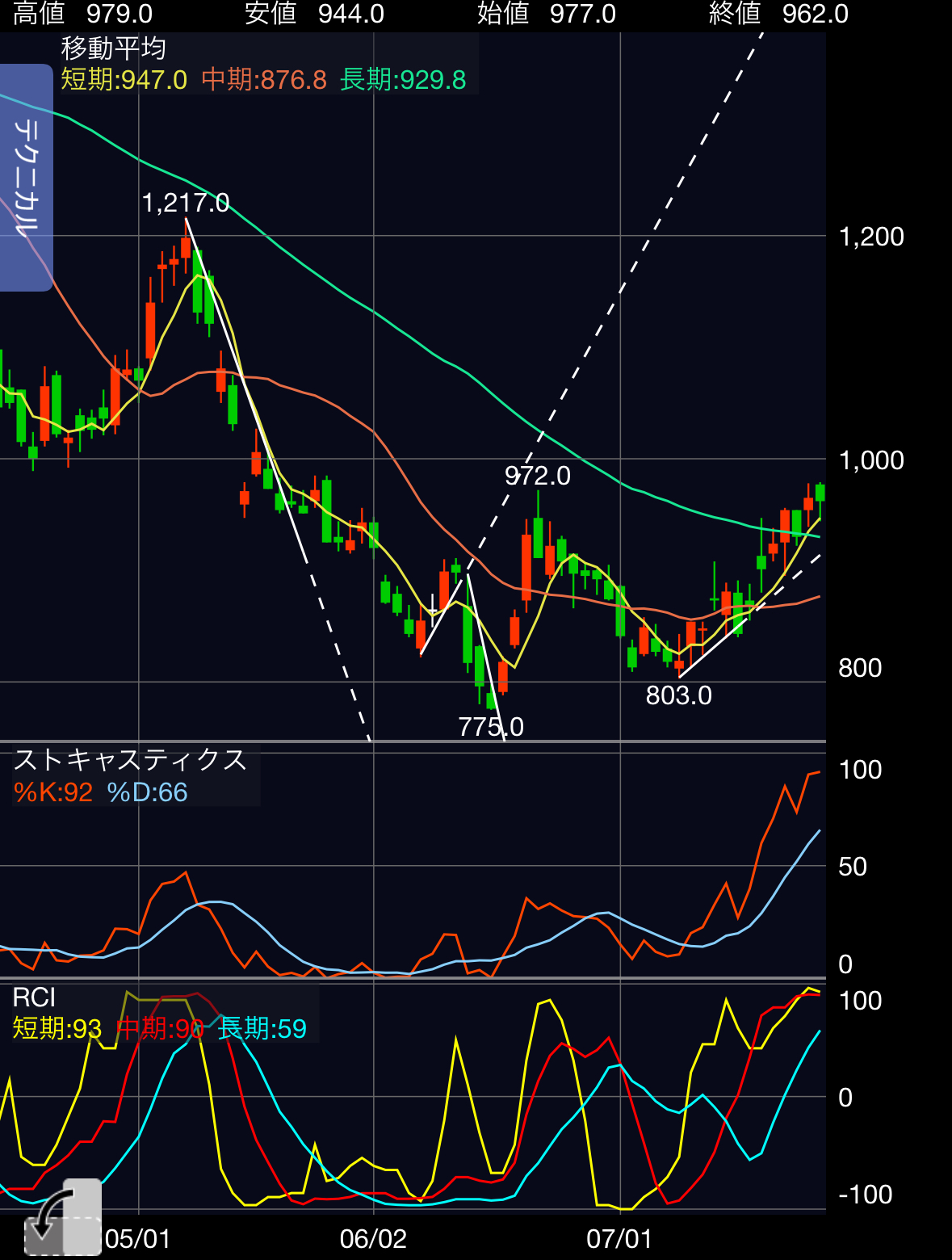The image size is (952, 1260).
Task: Tap the 803.0 low price label
Action: coord(679,695)
